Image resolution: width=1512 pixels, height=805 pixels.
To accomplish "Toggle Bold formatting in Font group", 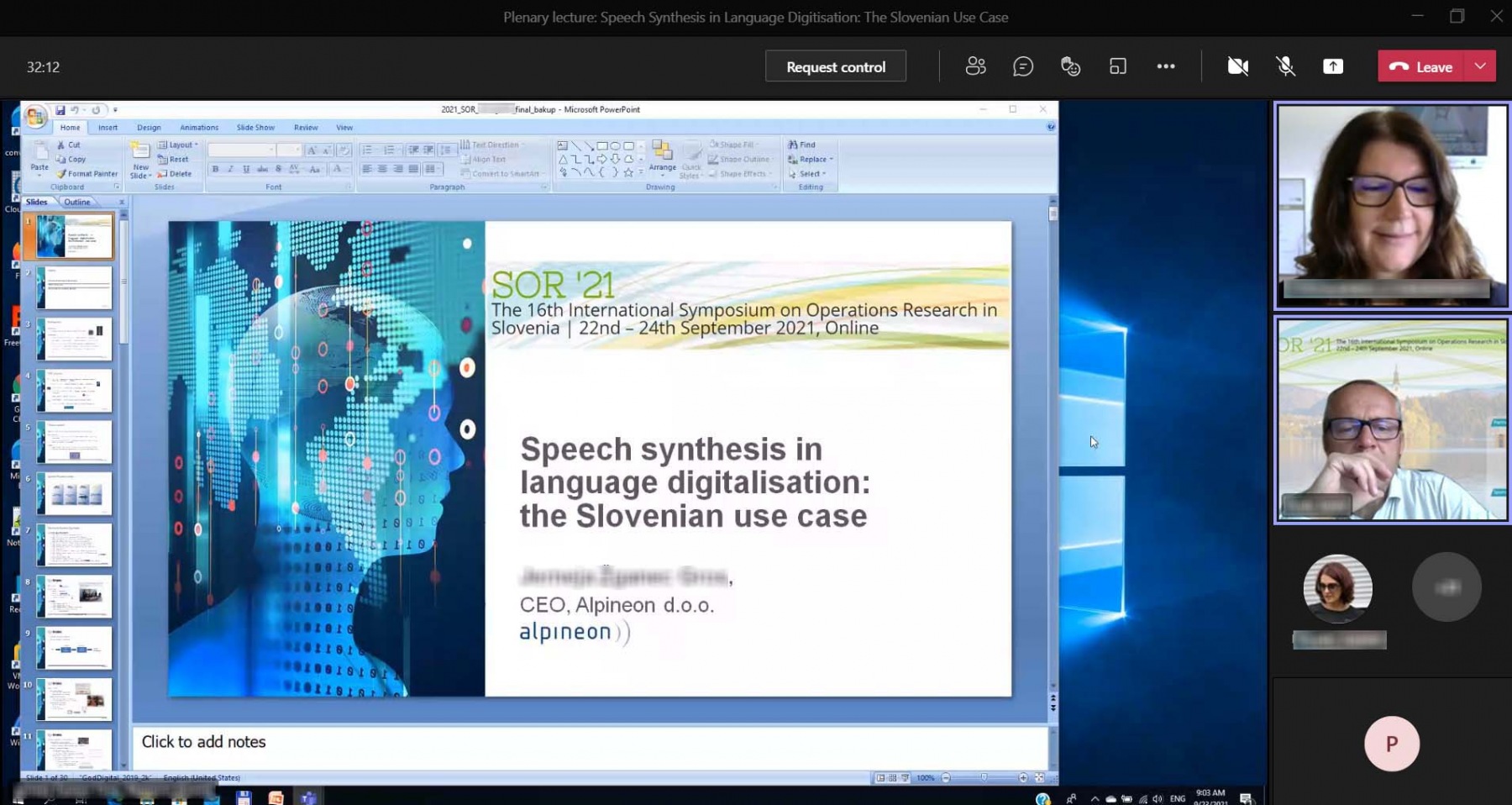I will click(x=216, y=170).
